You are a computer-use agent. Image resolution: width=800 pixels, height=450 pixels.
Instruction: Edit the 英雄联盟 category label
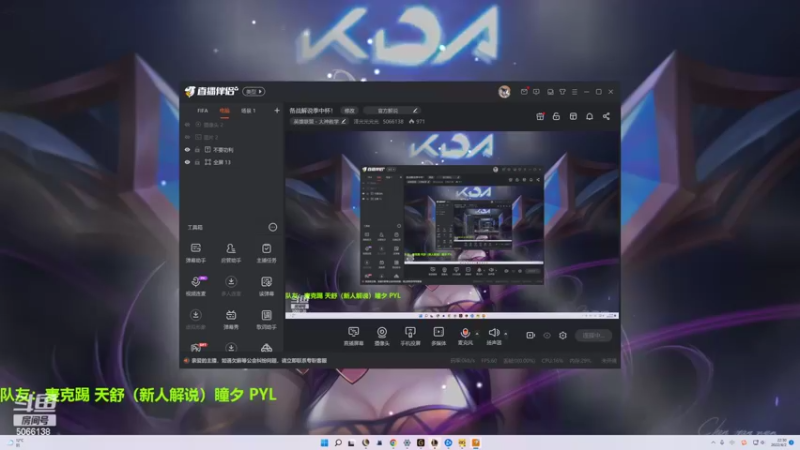(319, 121)
